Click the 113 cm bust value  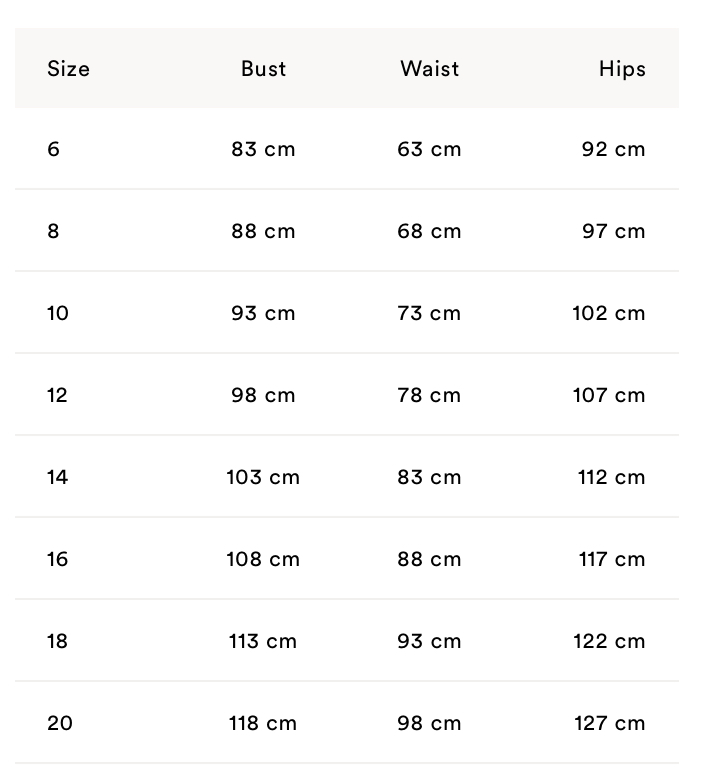pos(263,642)
